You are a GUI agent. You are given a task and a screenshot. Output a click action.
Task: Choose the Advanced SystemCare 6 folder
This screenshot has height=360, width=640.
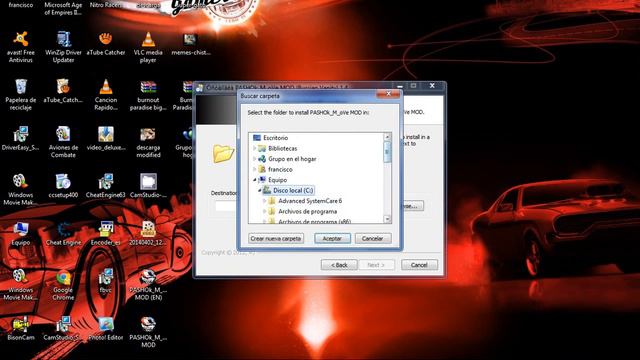tap(310, 201)
